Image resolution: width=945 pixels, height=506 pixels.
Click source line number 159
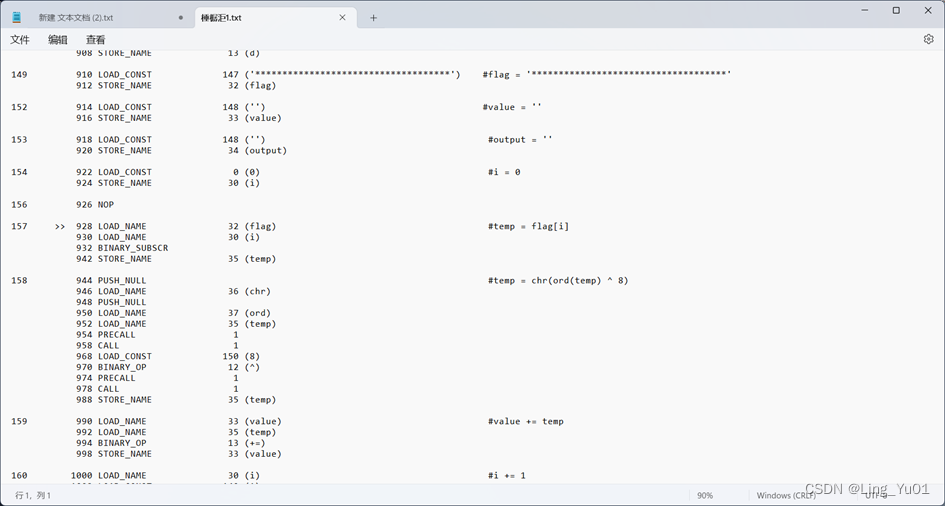(x=19, y=422)
